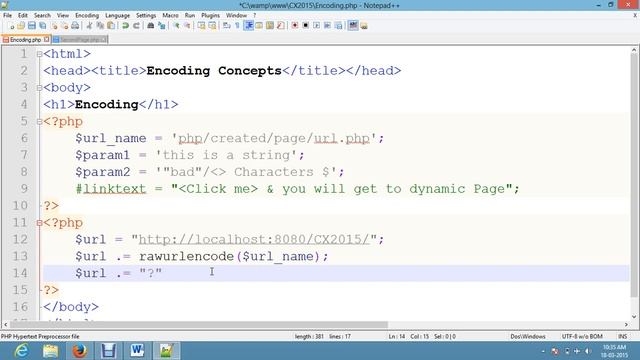This screenshot has height=360, width=640.
Task: Click the UTF-8 w/o BOM encoding status field
Action: tap(582, 336)
